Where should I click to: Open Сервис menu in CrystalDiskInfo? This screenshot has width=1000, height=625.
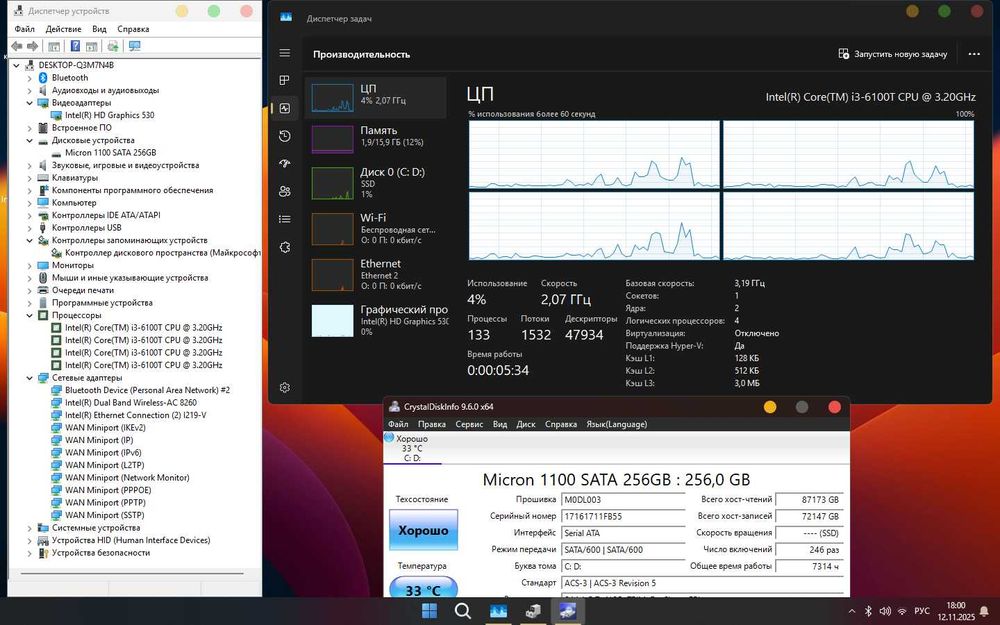point(469,424)
